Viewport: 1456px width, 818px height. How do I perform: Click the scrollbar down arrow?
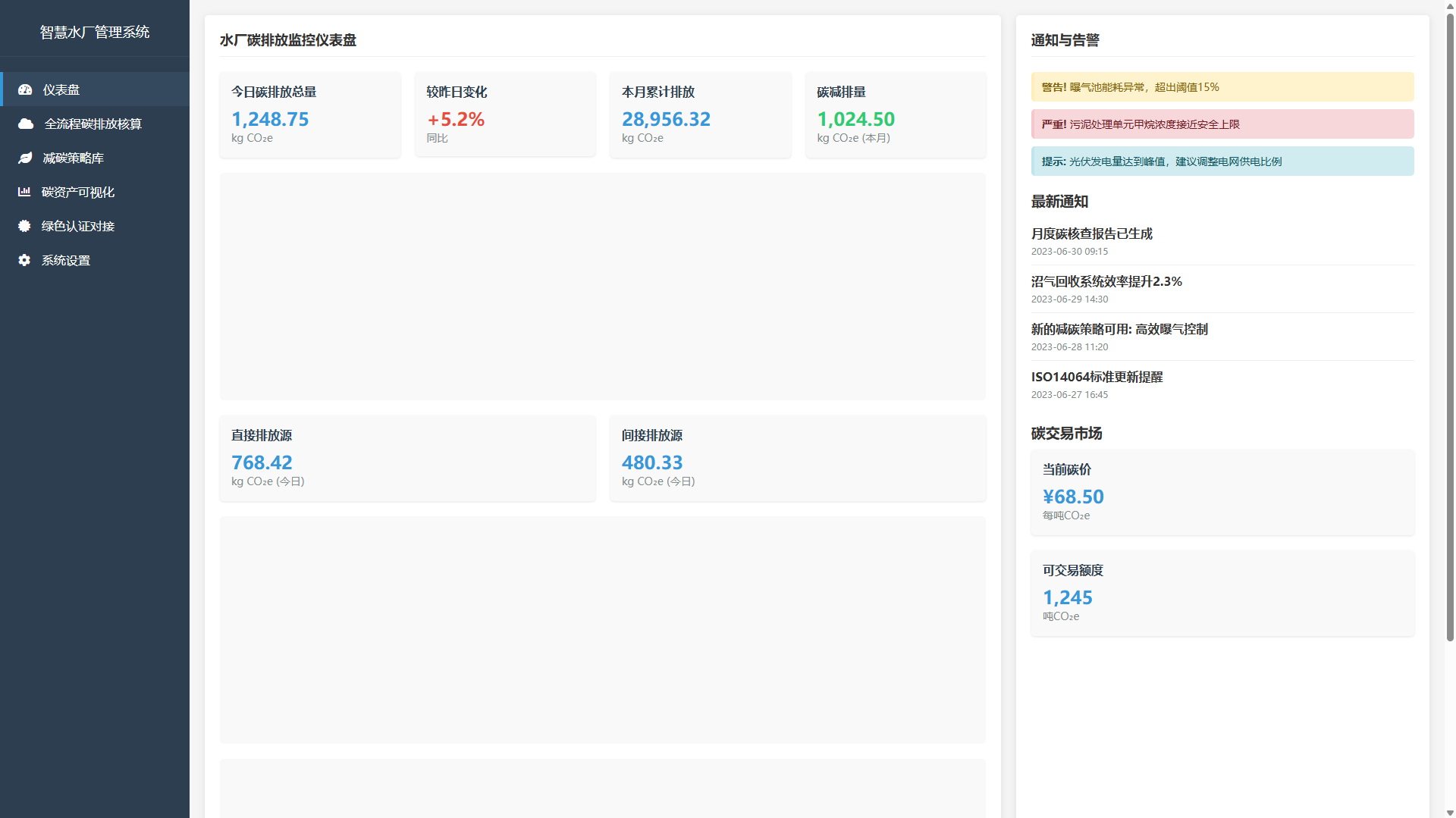click(1450, 813)
